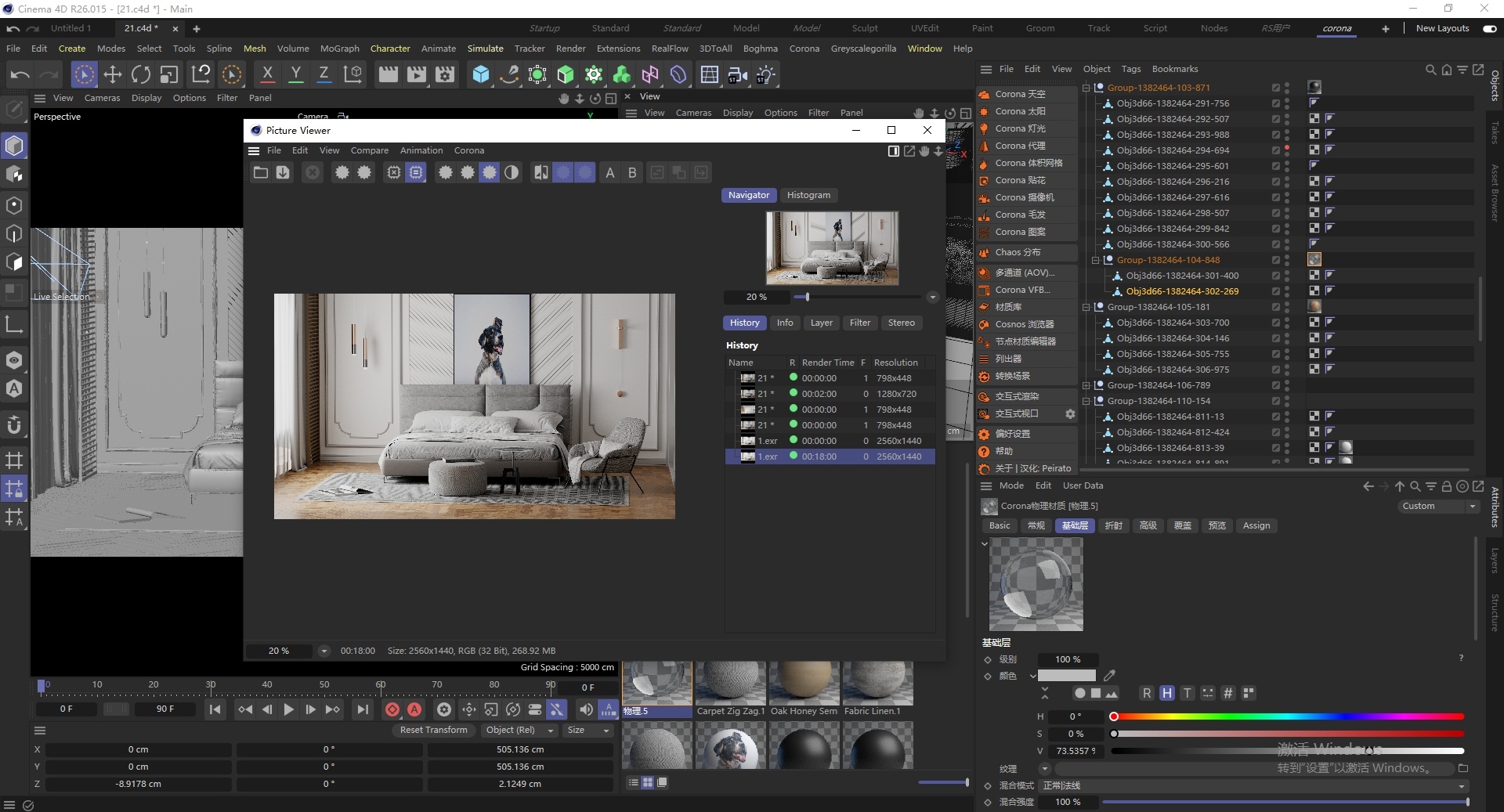Open the Size dropdown in coordinates
1504x812 pixels.
(588, 730)
